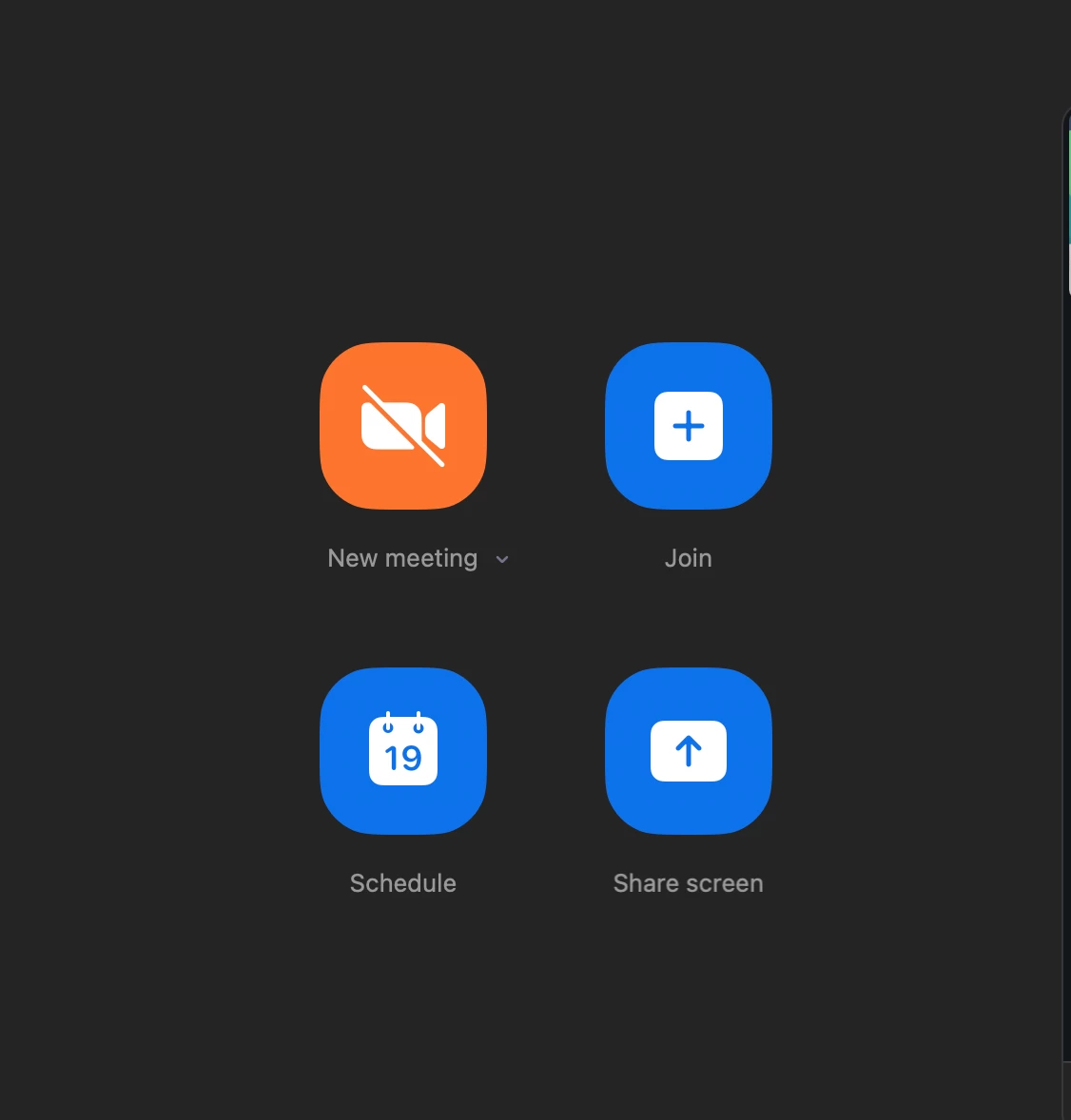Image resolution: width=1071 pixels, height=1120 pixels.
Task: Click the Join label text
Action: coord(688,558)
